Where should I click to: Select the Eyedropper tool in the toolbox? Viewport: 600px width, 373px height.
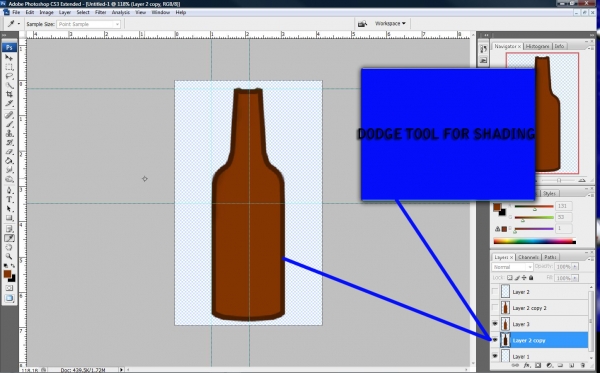[9, 238]
